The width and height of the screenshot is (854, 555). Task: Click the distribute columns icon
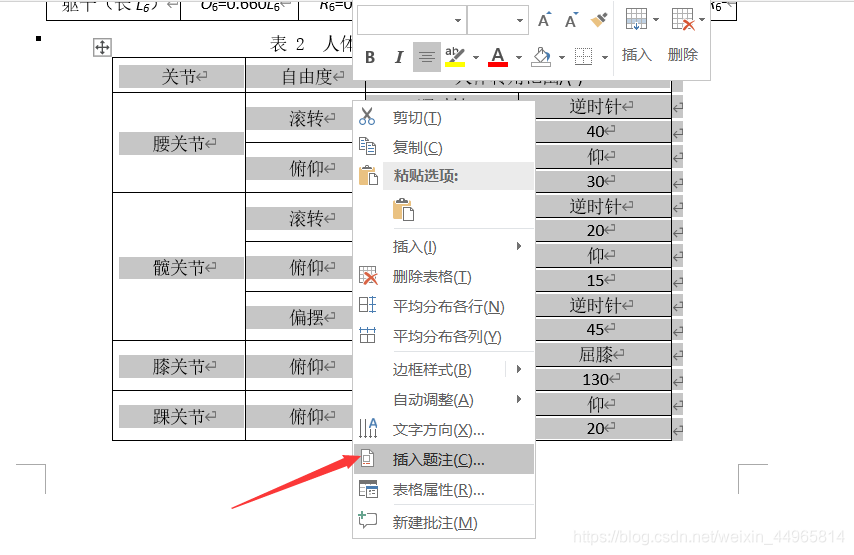point(368,334)
